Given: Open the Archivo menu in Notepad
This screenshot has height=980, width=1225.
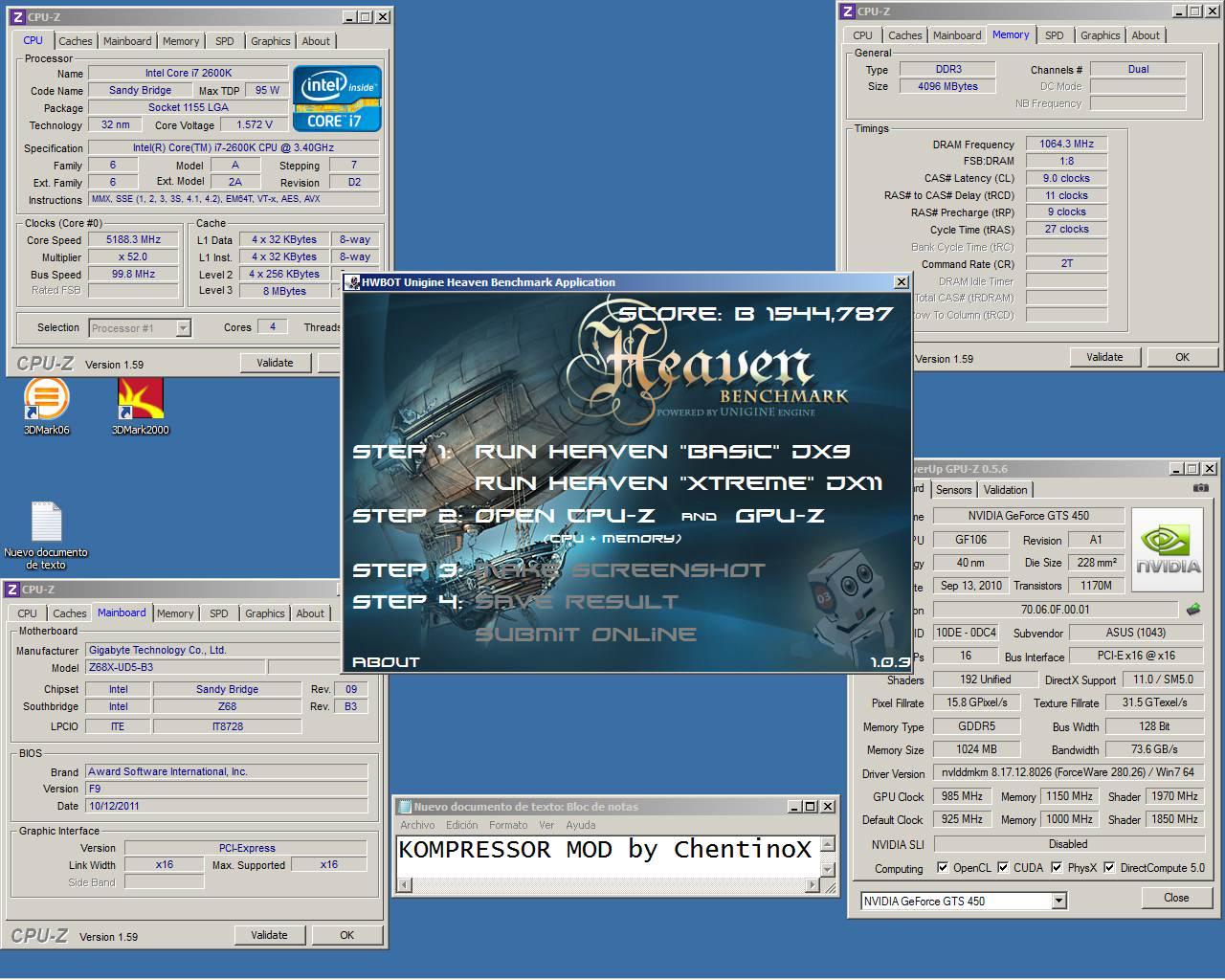Looking at the screenshot, I should pos(417,825).
